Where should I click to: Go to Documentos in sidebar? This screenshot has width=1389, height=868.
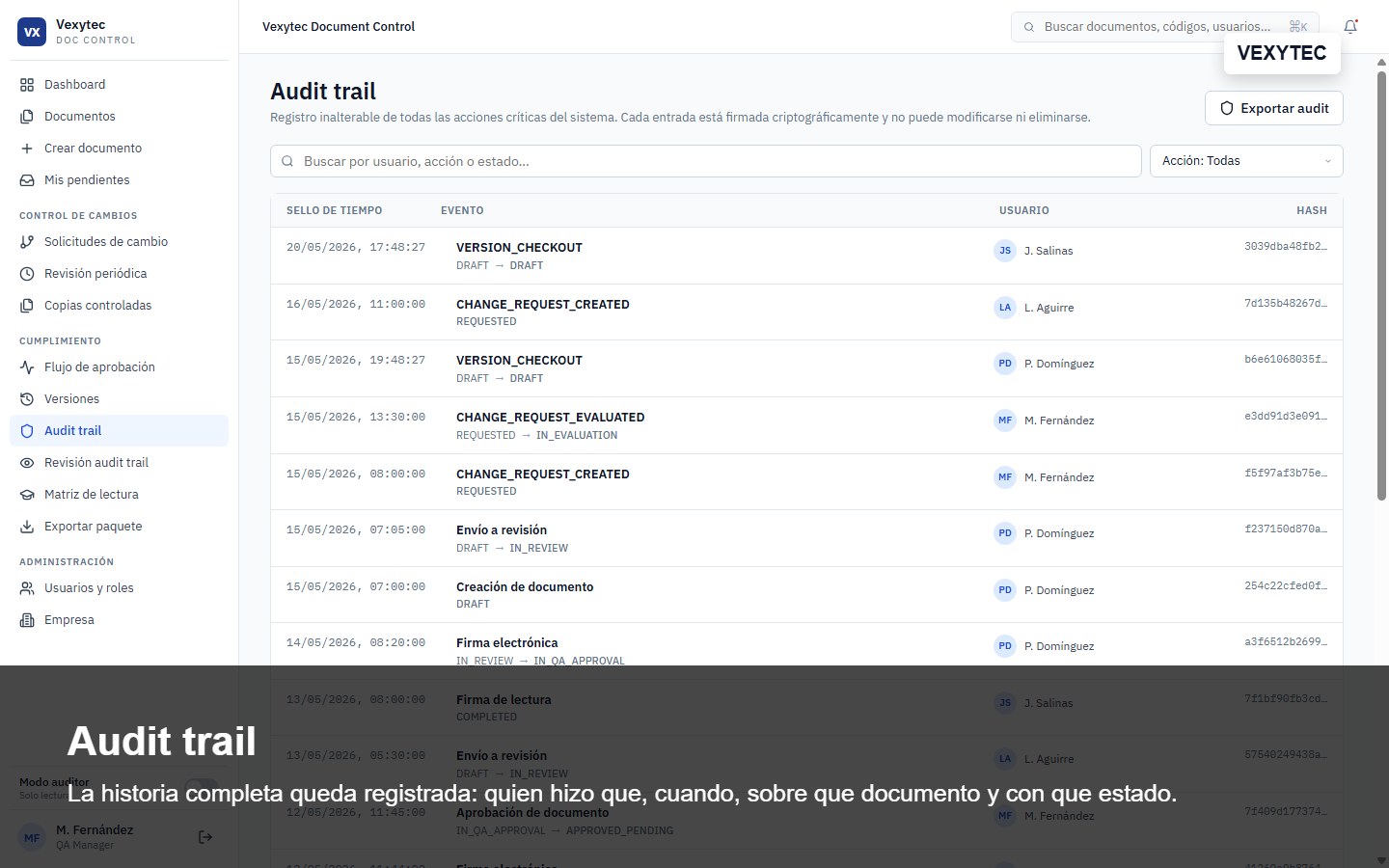click(x=120, y=117)
